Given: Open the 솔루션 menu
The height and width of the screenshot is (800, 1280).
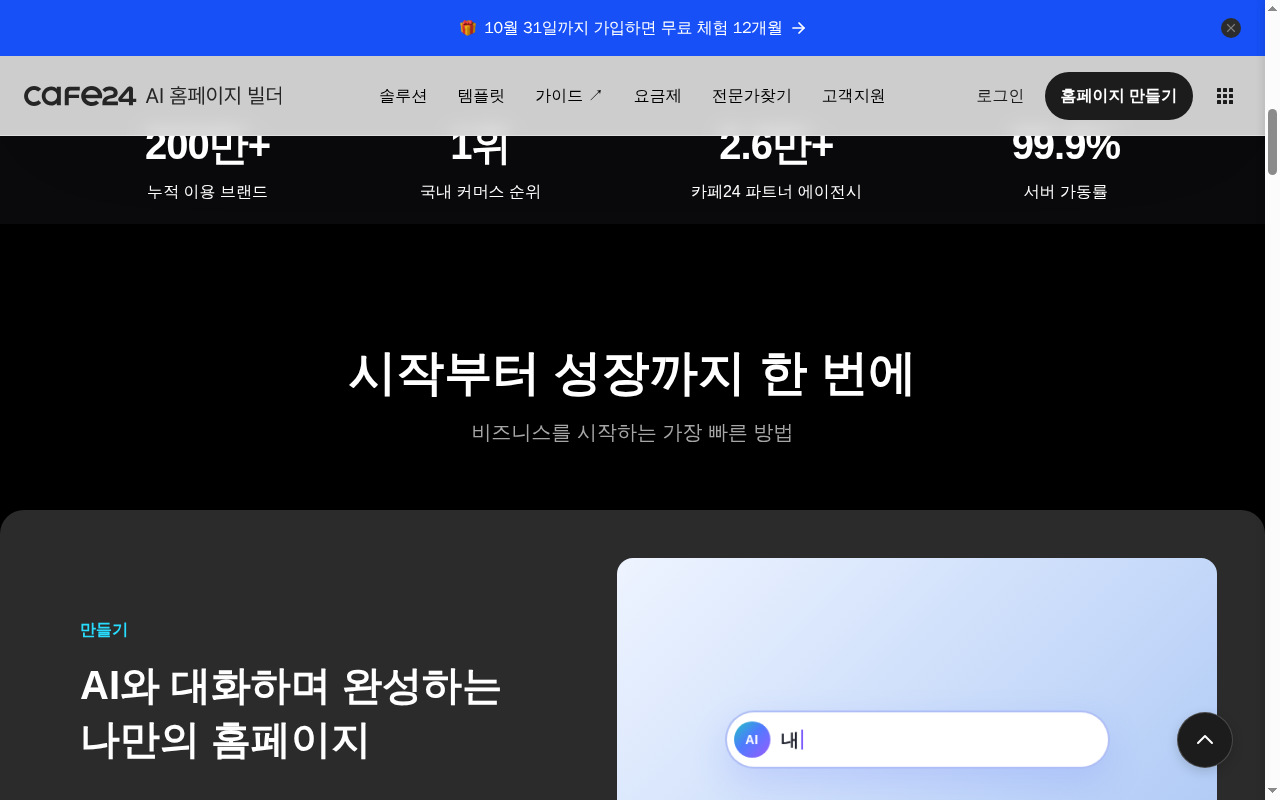Looking at the screenshot, I should point(403,96).
